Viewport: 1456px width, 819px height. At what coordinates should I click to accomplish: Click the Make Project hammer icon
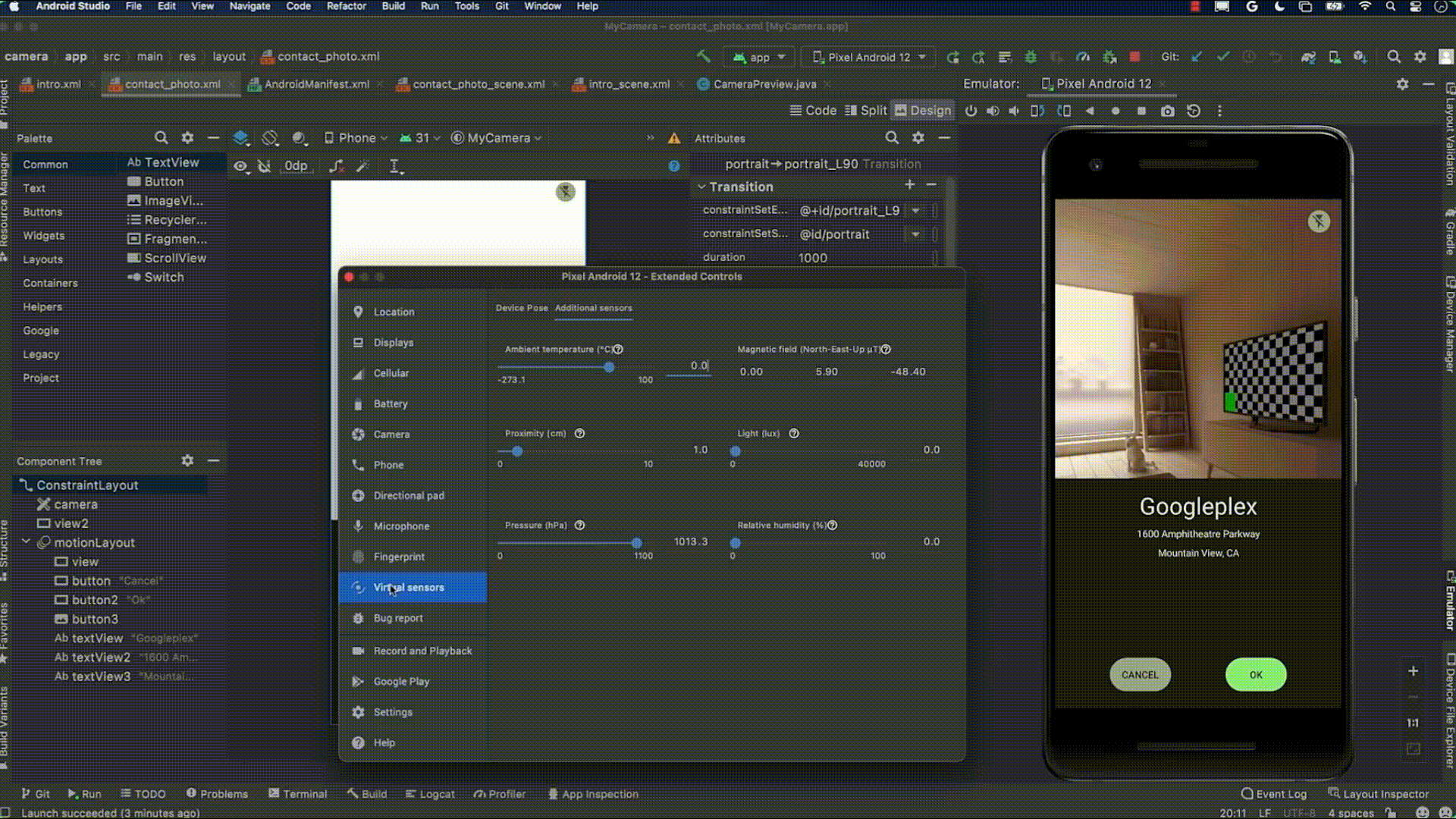pyautogui.click(x=703, y=57)
